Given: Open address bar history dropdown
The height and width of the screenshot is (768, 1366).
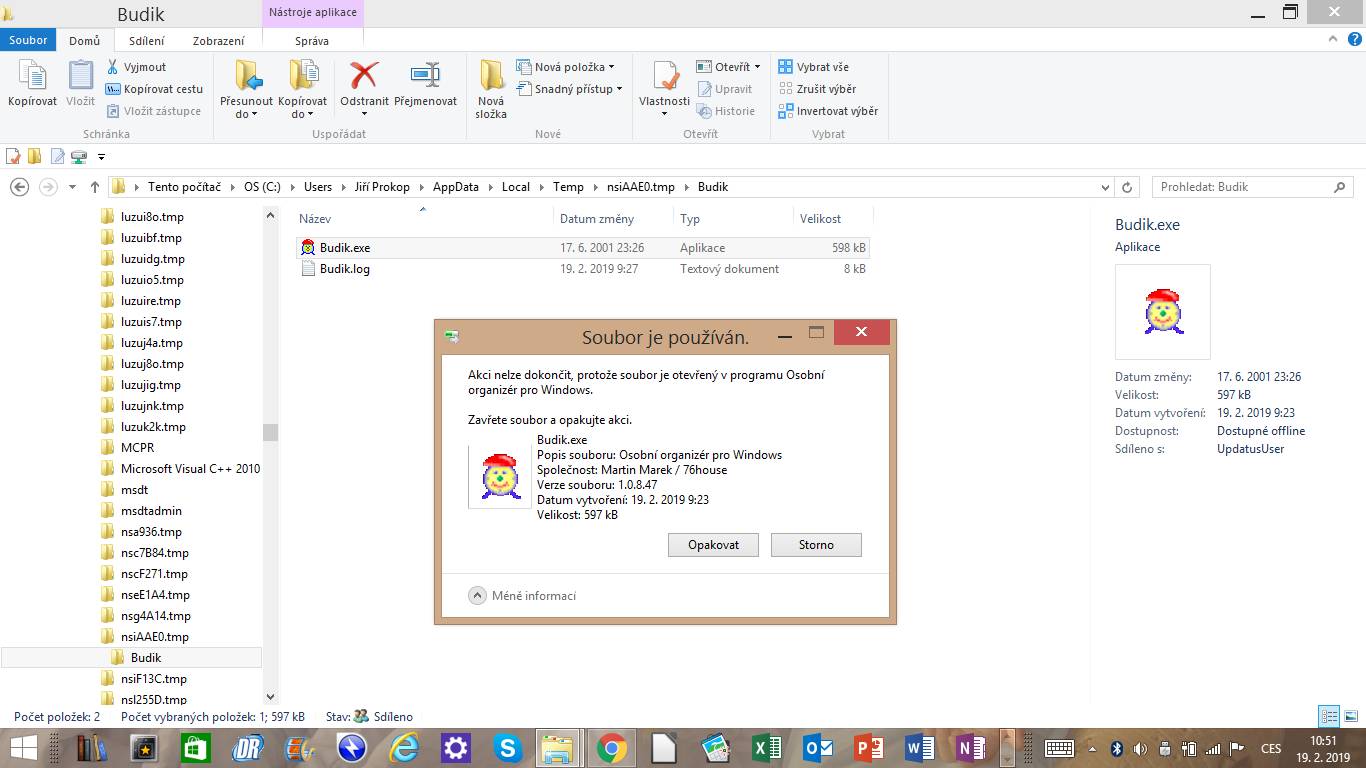Looking at the screenshot, I should point(1105,187).
